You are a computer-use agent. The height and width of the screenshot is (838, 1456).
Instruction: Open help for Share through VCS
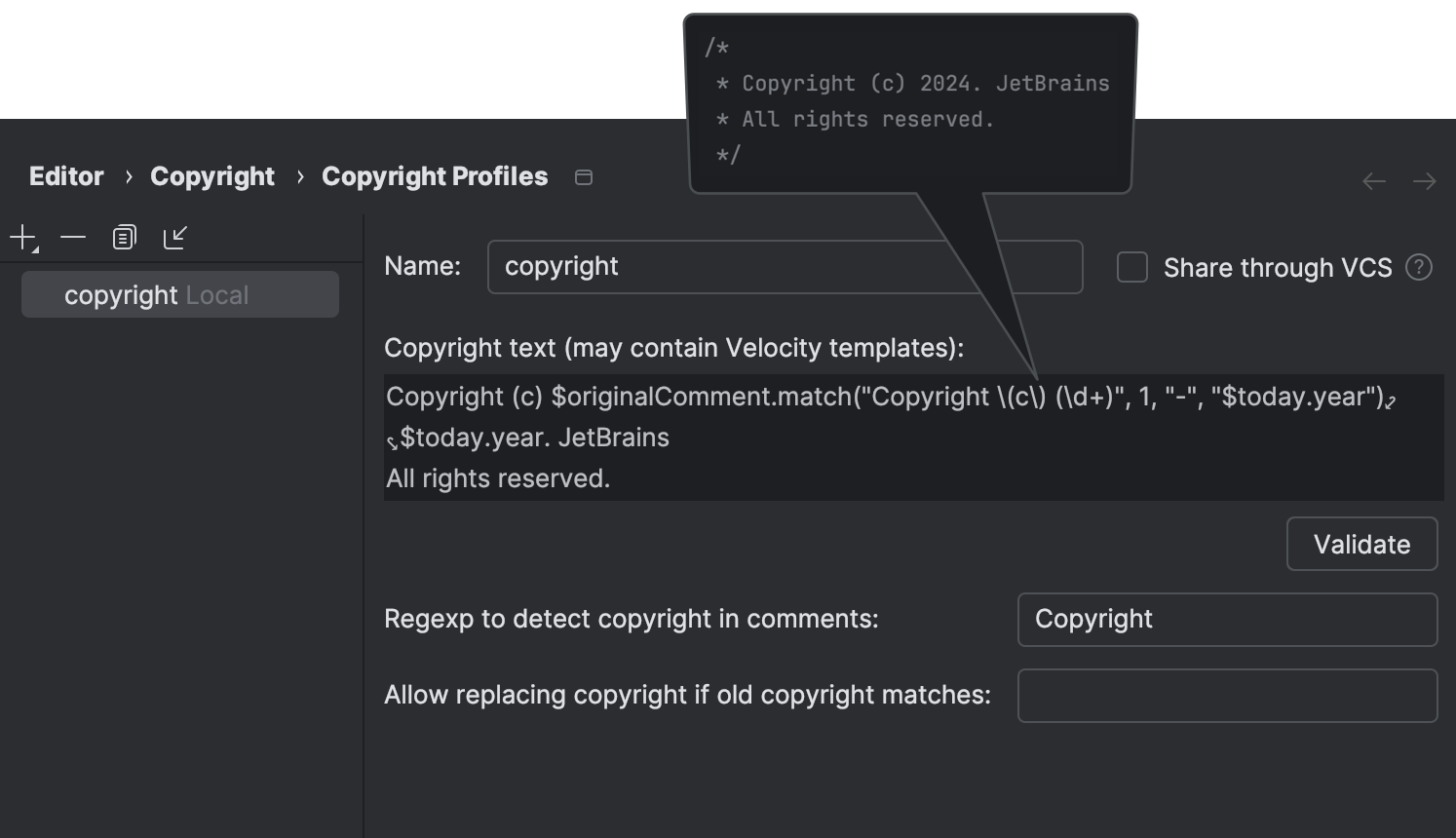tap(1419, 267)
